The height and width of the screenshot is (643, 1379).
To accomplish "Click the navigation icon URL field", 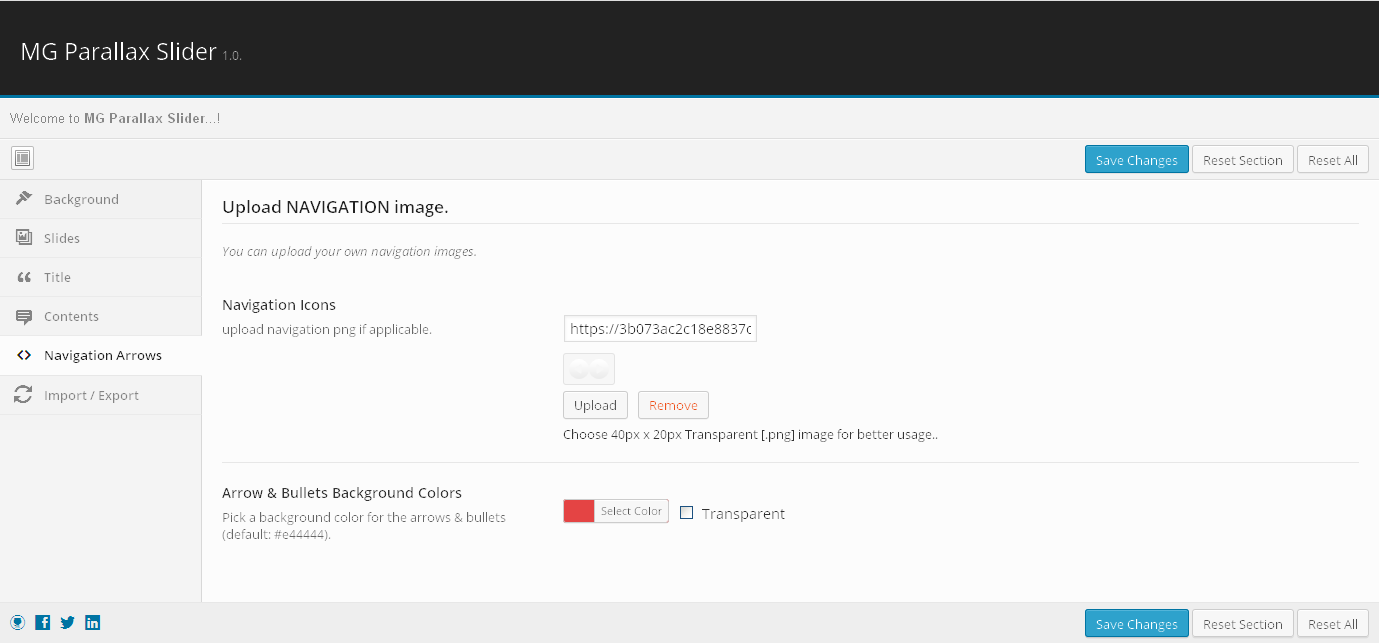I will tap(660, 329).
